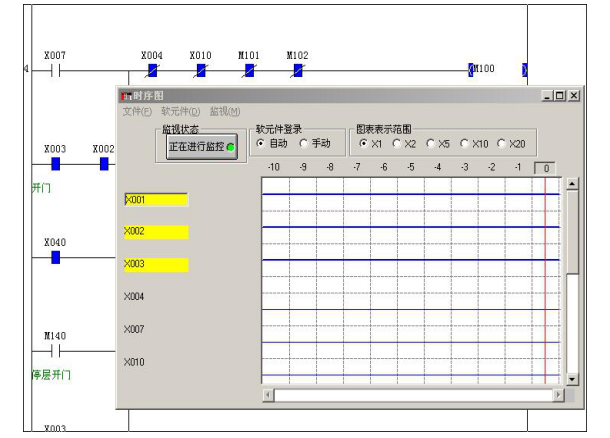Click the X040 contact in ladder diagram
Screen dimensions: 610x438
(56, 258)
